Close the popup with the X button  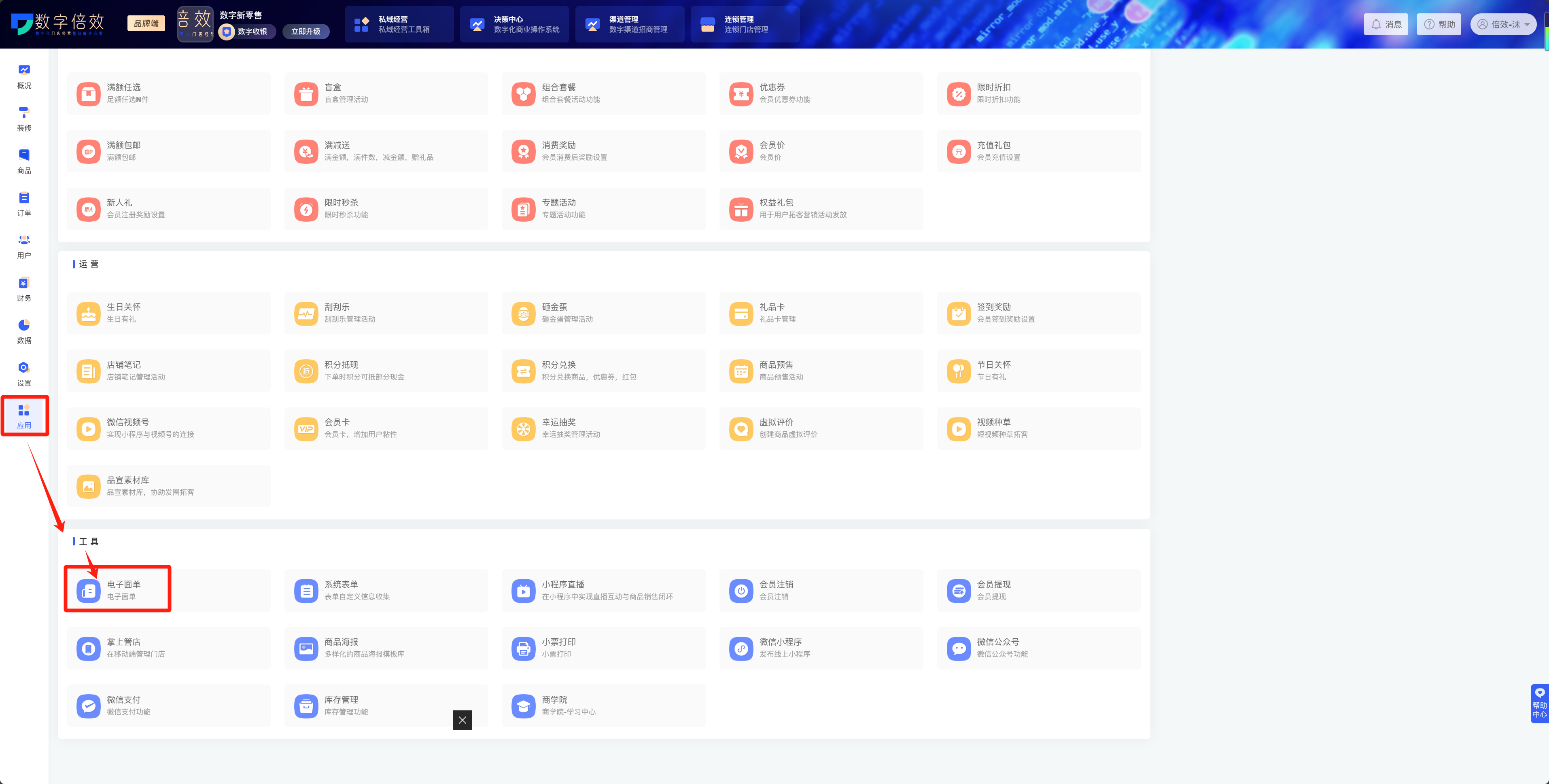point(463,720)
